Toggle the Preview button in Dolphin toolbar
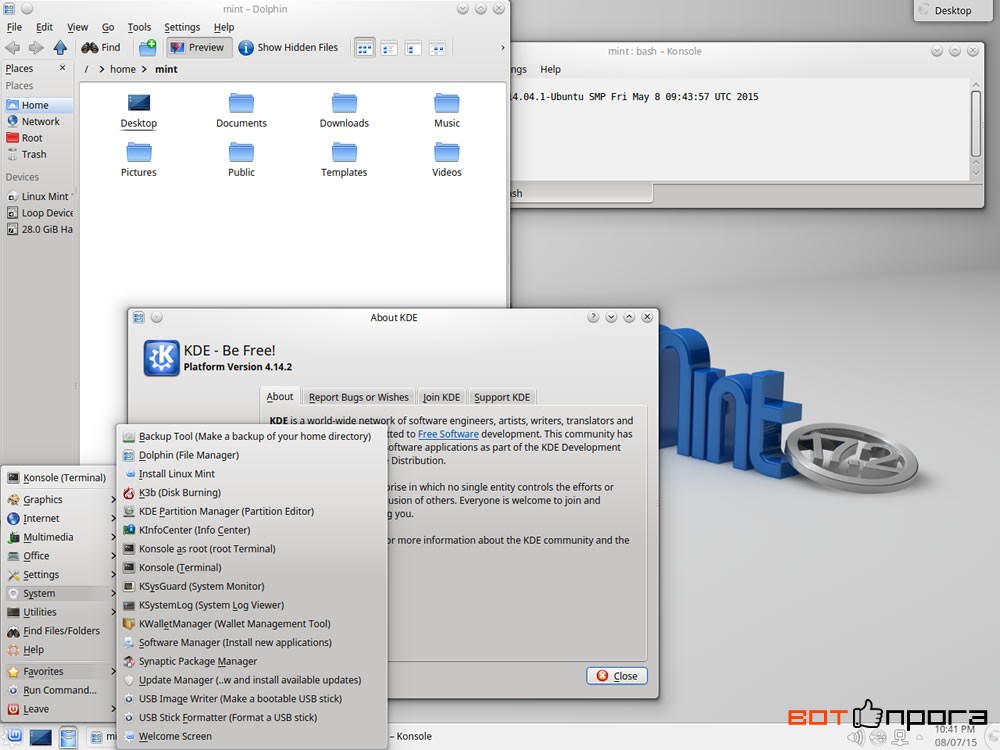 point(197,47)
